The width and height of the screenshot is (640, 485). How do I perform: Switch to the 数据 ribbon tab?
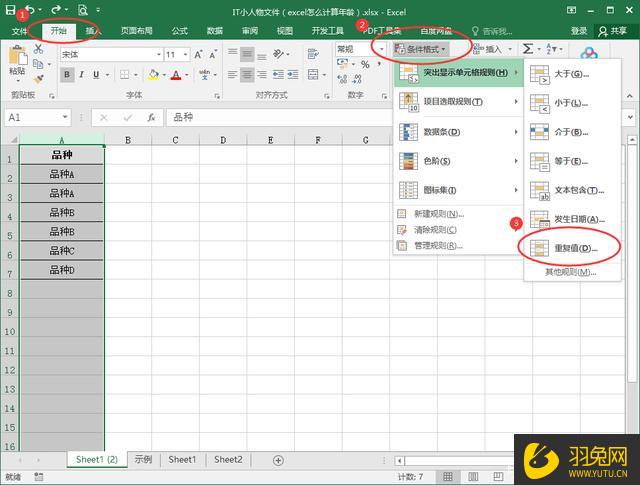215,31
